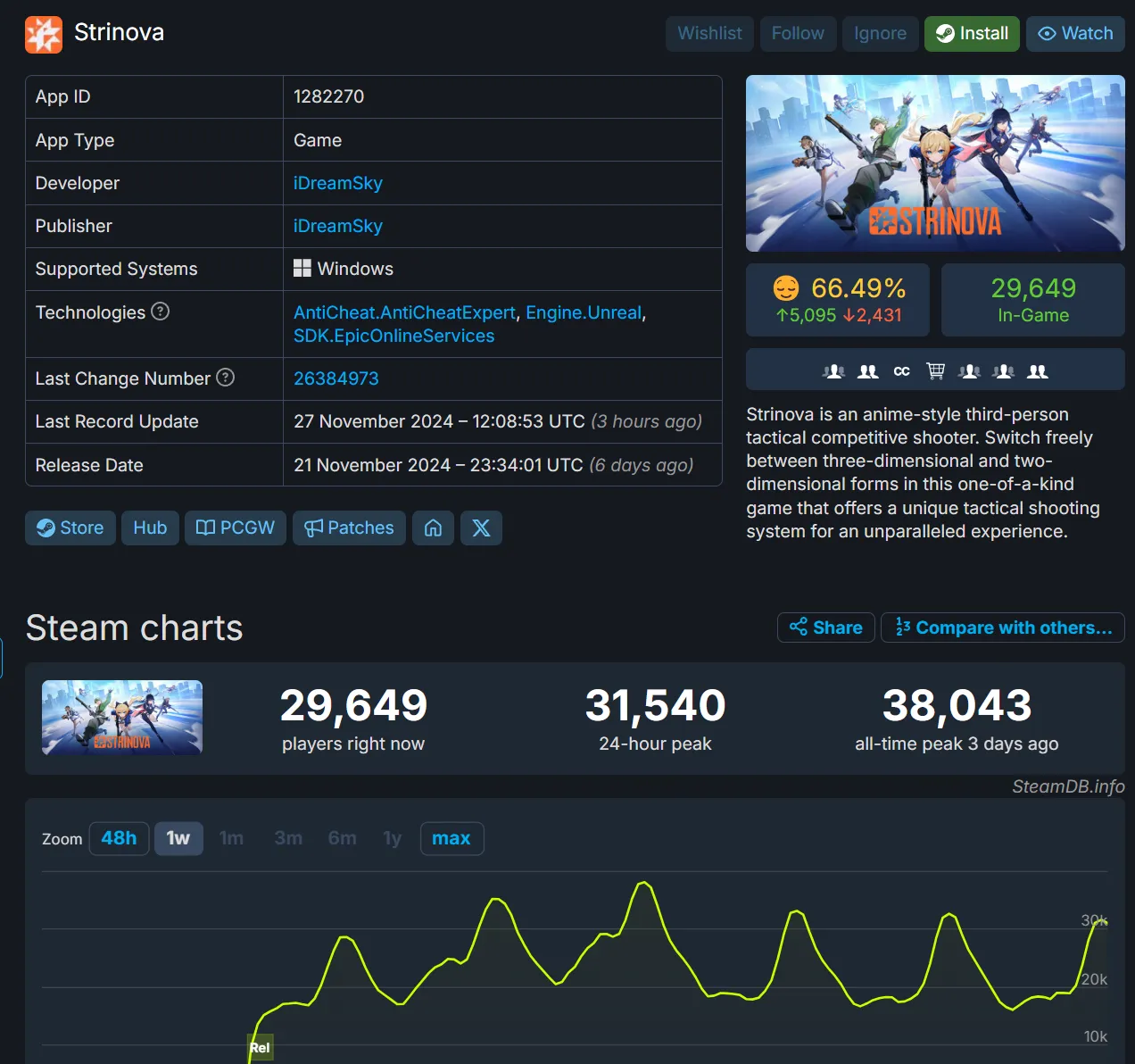1135x1064 pixels.
Task: Click help icon beside Last Change Number
Action: tap(226, 378)
